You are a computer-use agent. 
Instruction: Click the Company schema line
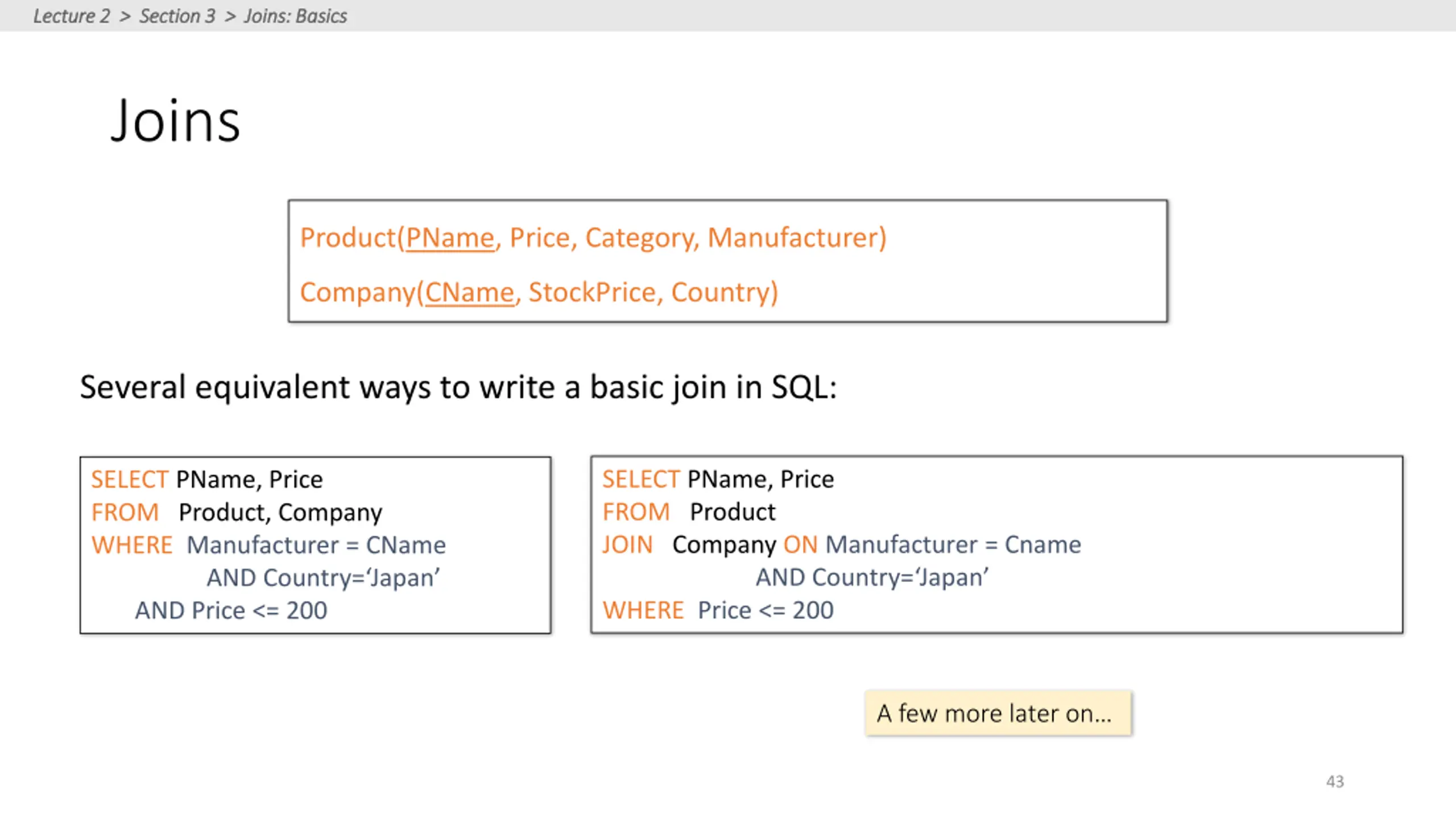click(x=539, y=292)
